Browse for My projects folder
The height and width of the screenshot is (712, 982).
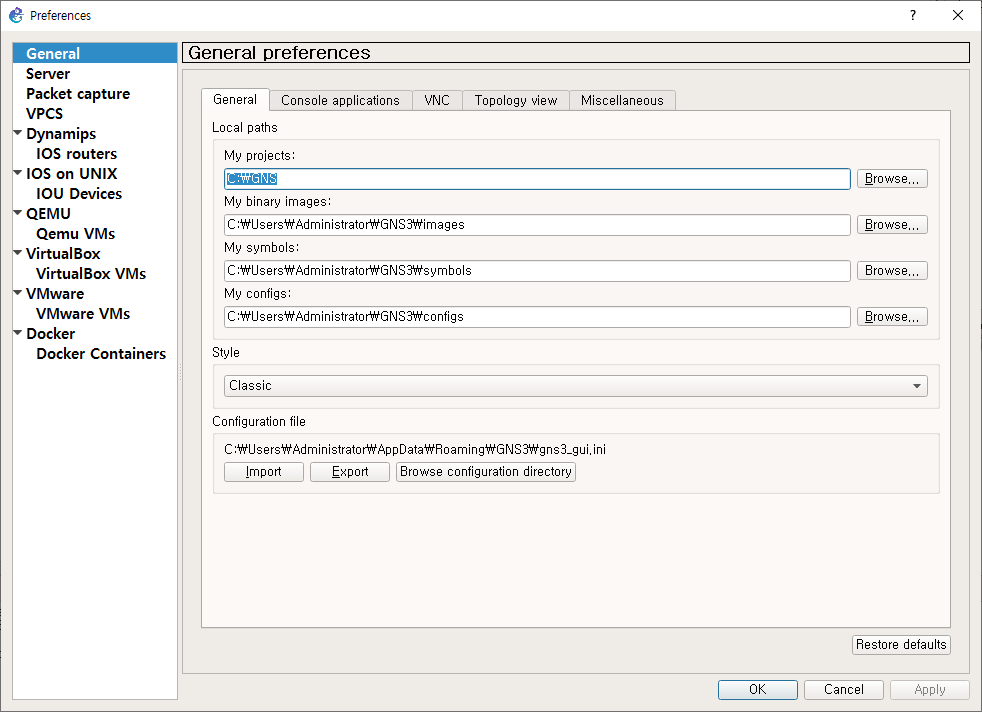pos(892,178)
